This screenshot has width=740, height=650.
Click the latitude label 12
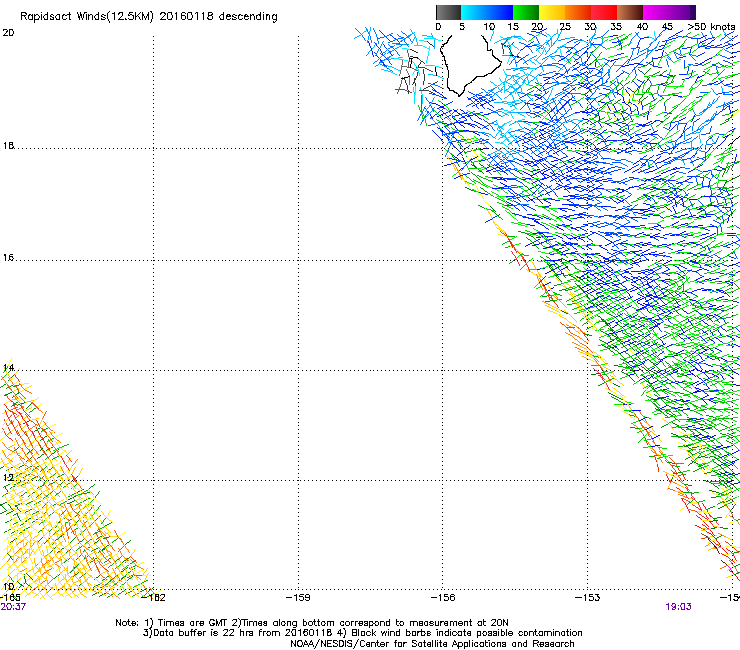tap(8, 478)
